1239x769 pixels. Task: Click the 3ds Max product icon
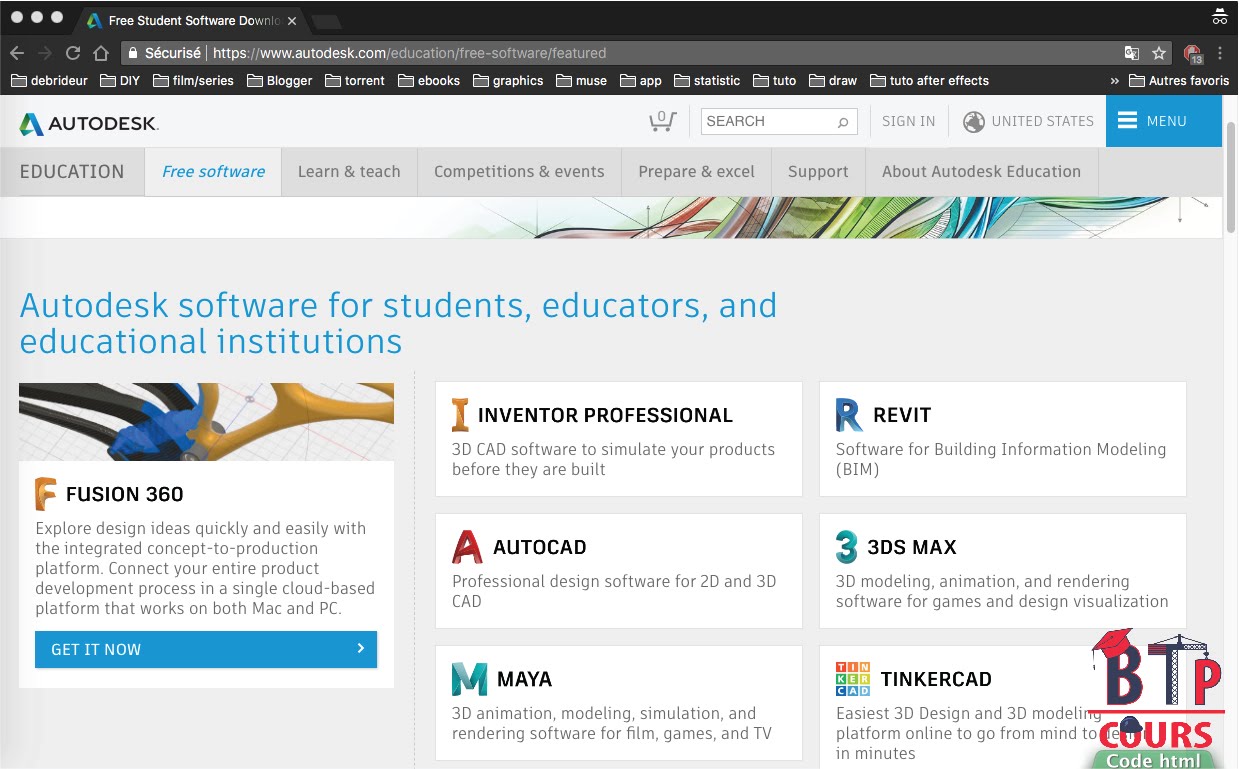847,547
